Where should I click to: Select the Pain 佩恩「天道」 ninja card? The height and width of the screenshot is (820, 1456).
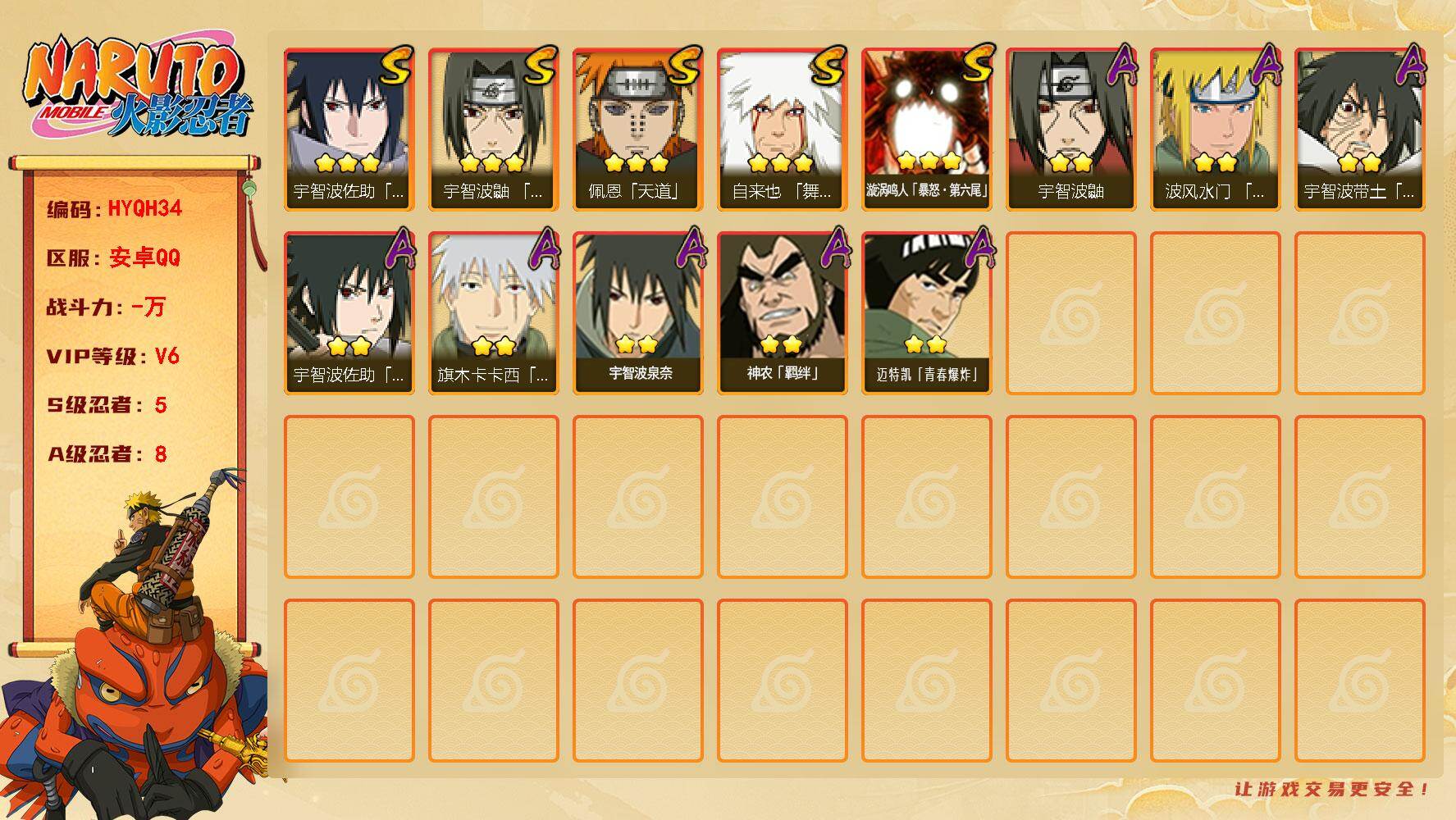click(x=637, y=130)
